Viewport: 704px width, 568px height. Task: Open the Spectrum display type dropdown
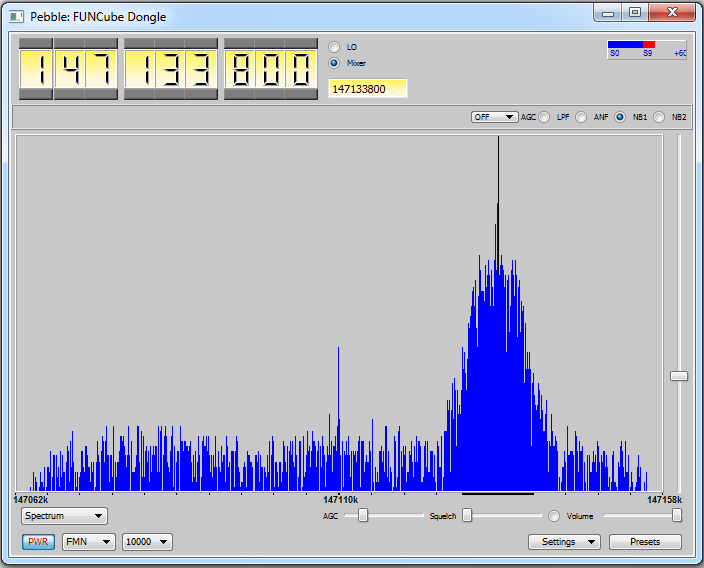65,516
